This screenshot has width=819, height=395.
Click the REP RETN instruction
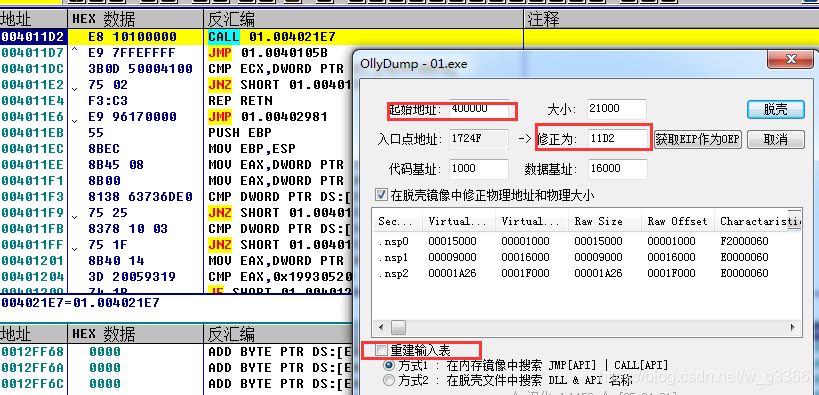coord(240,101)
